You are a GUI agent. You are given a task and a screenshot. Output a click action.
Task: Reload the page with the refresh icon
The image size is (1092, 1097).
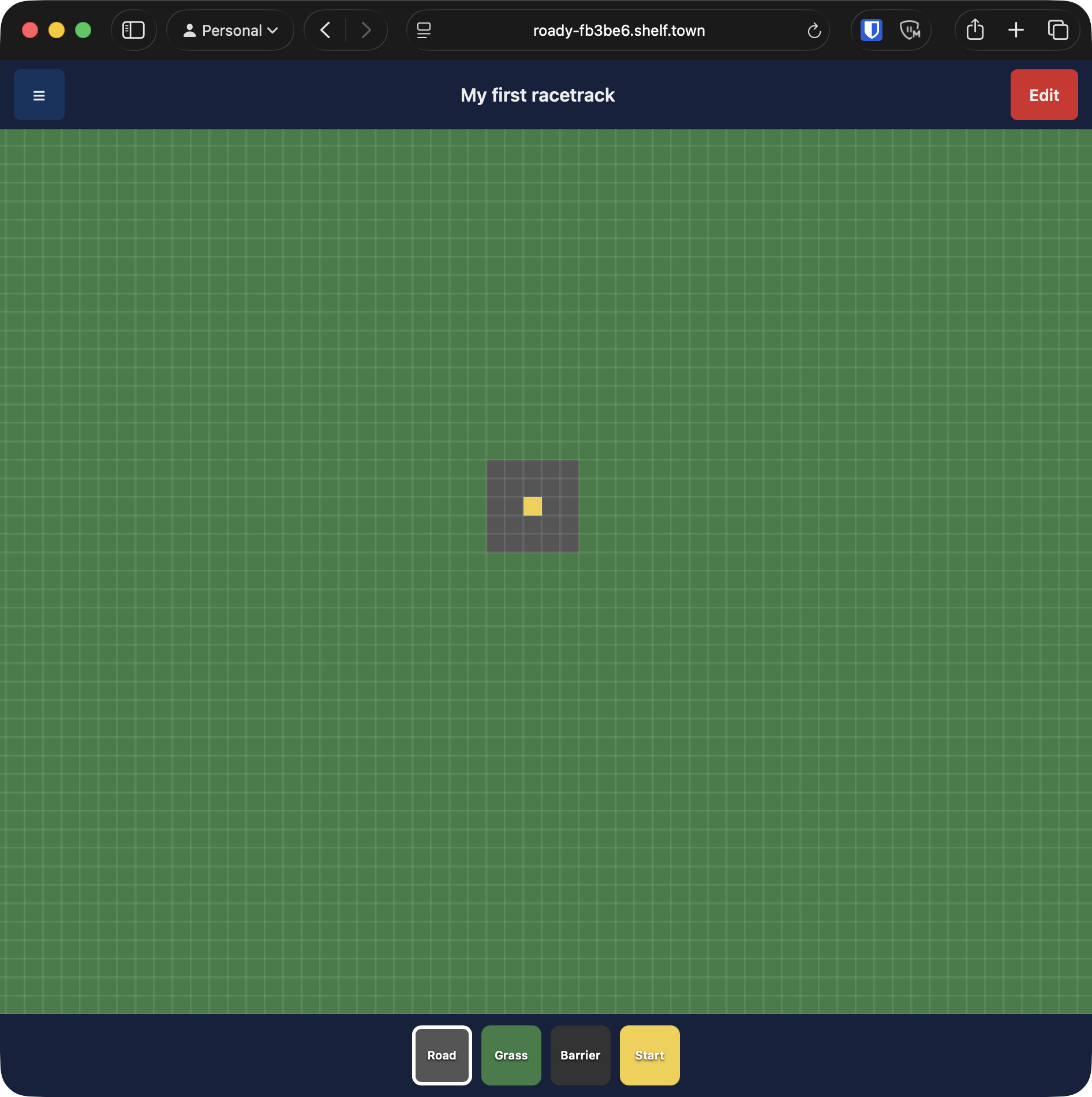pos(814,30)
